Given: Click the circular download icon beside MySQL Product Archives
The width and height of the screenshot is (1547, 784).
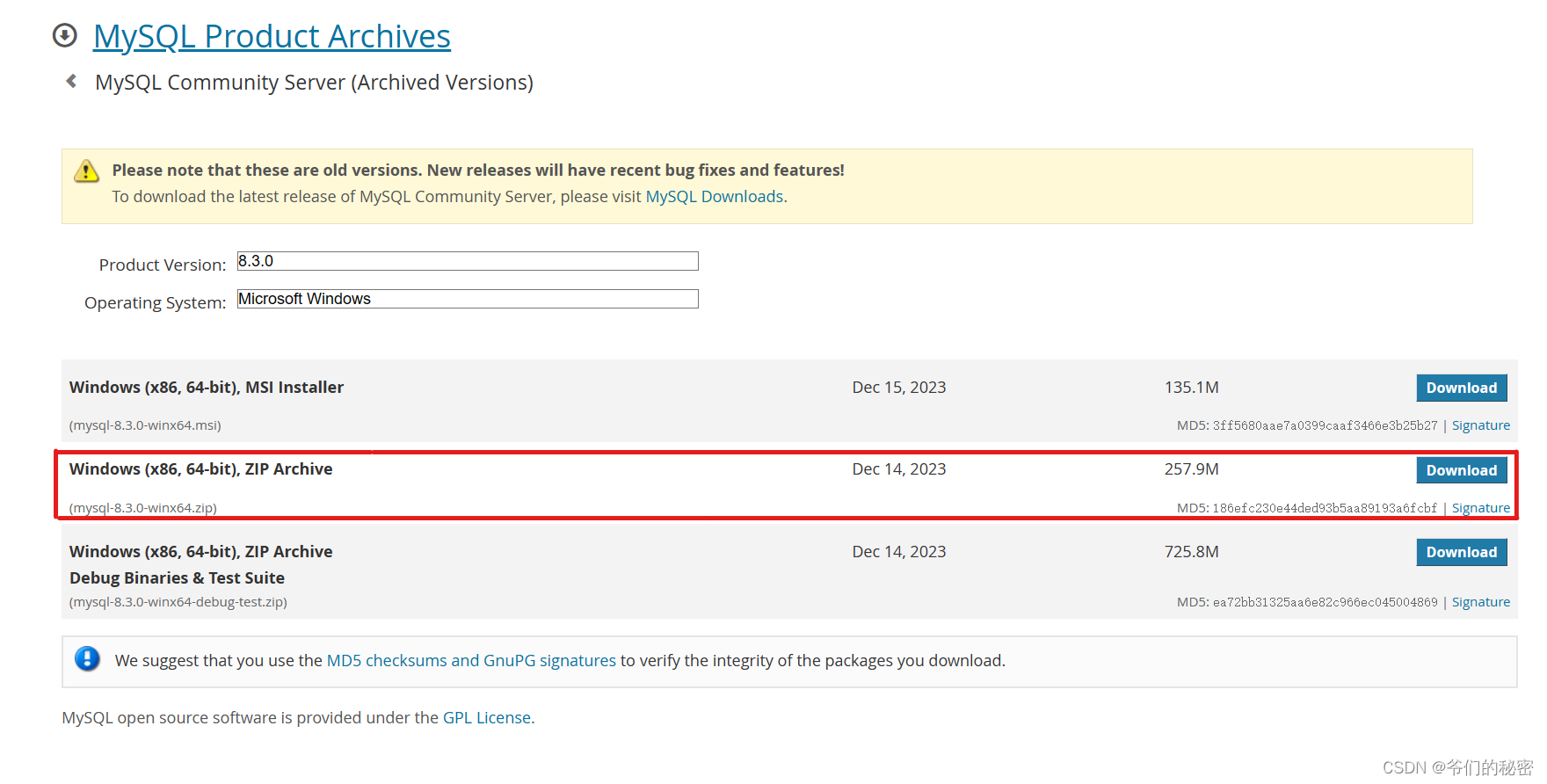Looking at the screenshot, I should [x=65, y=35].
